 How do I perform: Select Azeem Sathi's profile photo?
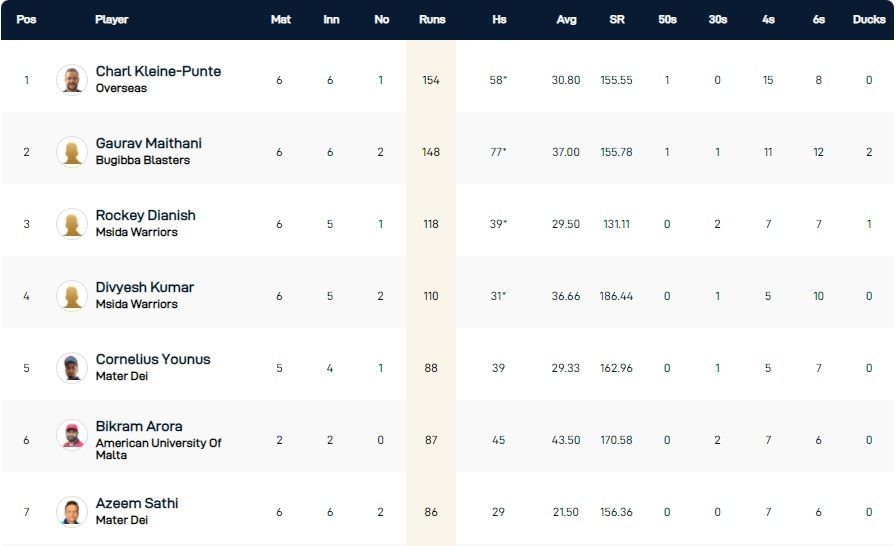[72, 512]
